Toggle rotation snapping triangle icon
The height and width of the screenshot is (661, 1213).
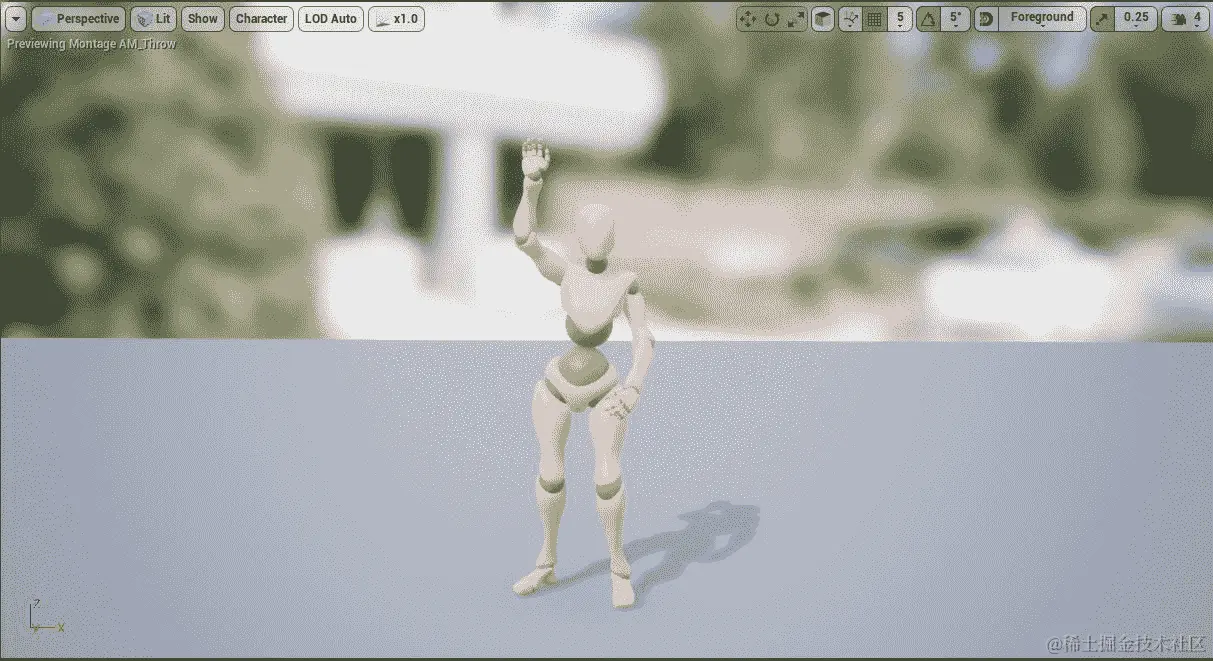(928, 19)
